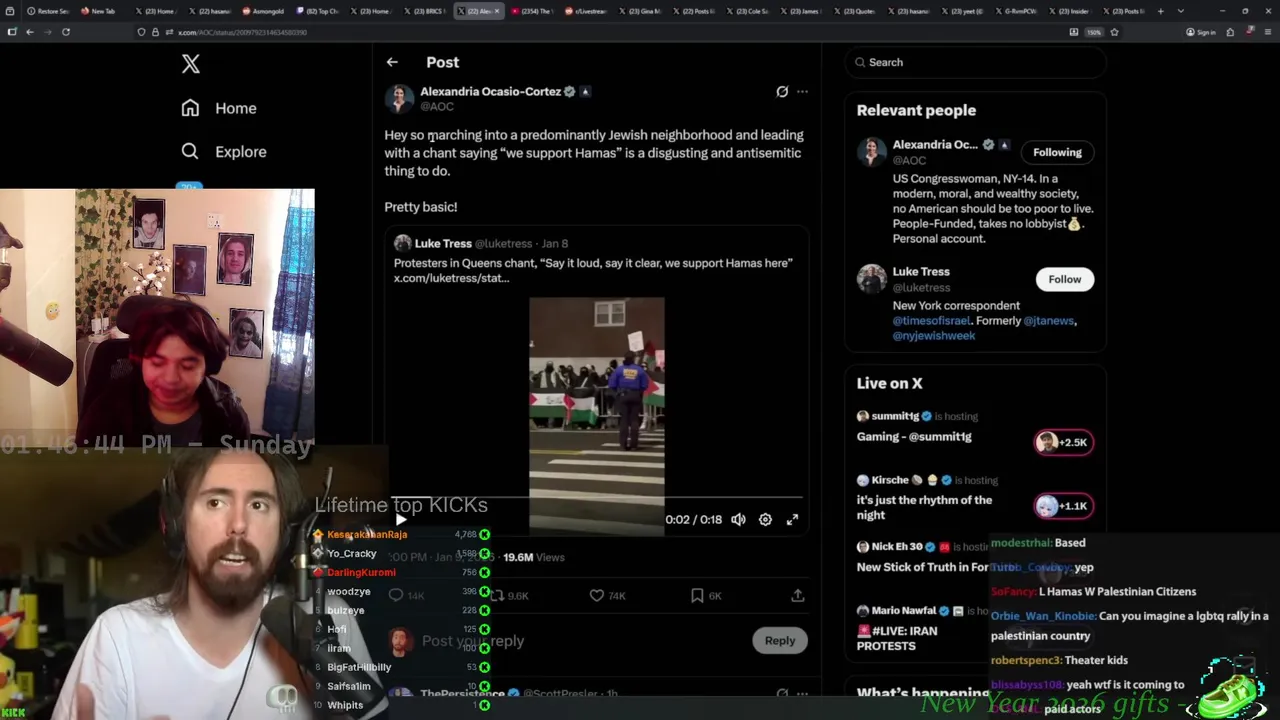Reload the page with the refresh icon

click(66, 32)
